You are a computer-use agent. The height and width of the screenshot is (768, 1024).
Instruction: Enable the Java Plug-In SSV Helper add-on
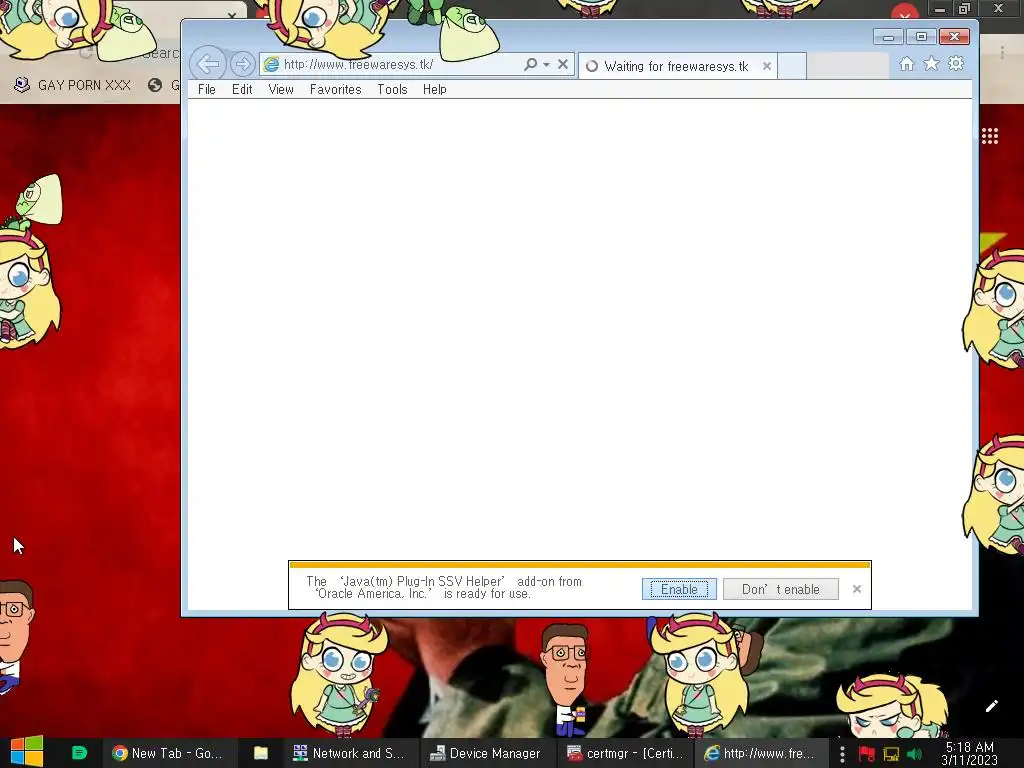coord(679,589)
